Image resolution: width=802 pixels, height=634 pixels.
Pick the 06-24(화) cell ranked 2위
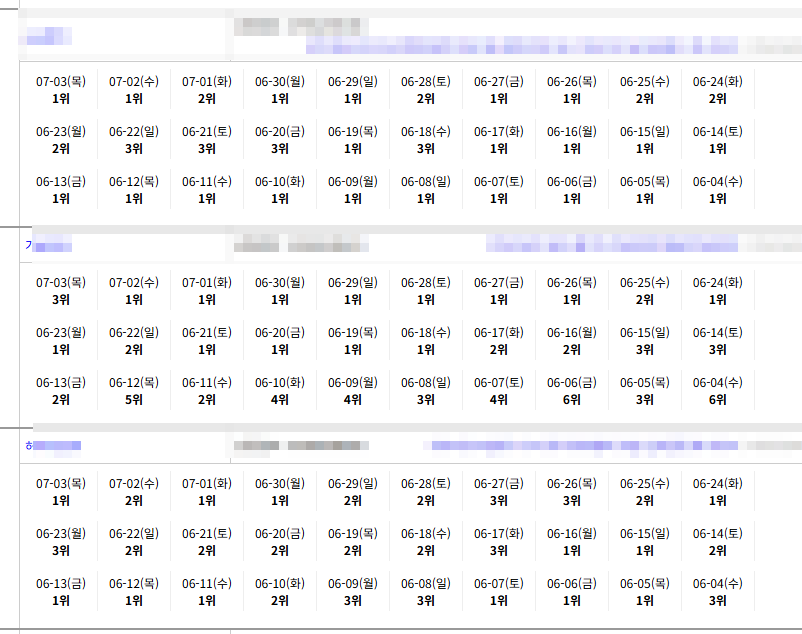718,90
